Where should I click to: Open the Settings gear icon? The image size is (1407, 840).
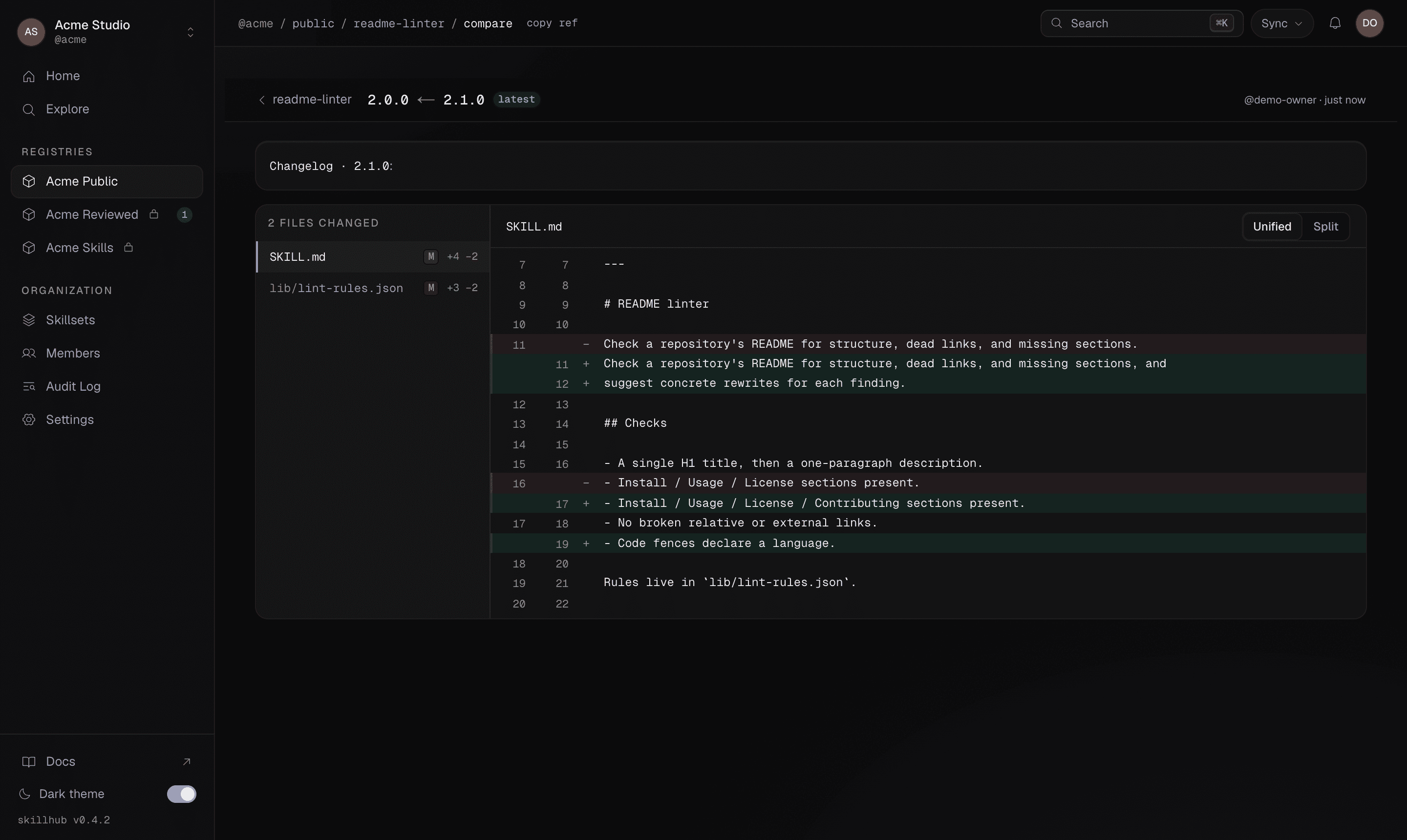tap(29, 420)
